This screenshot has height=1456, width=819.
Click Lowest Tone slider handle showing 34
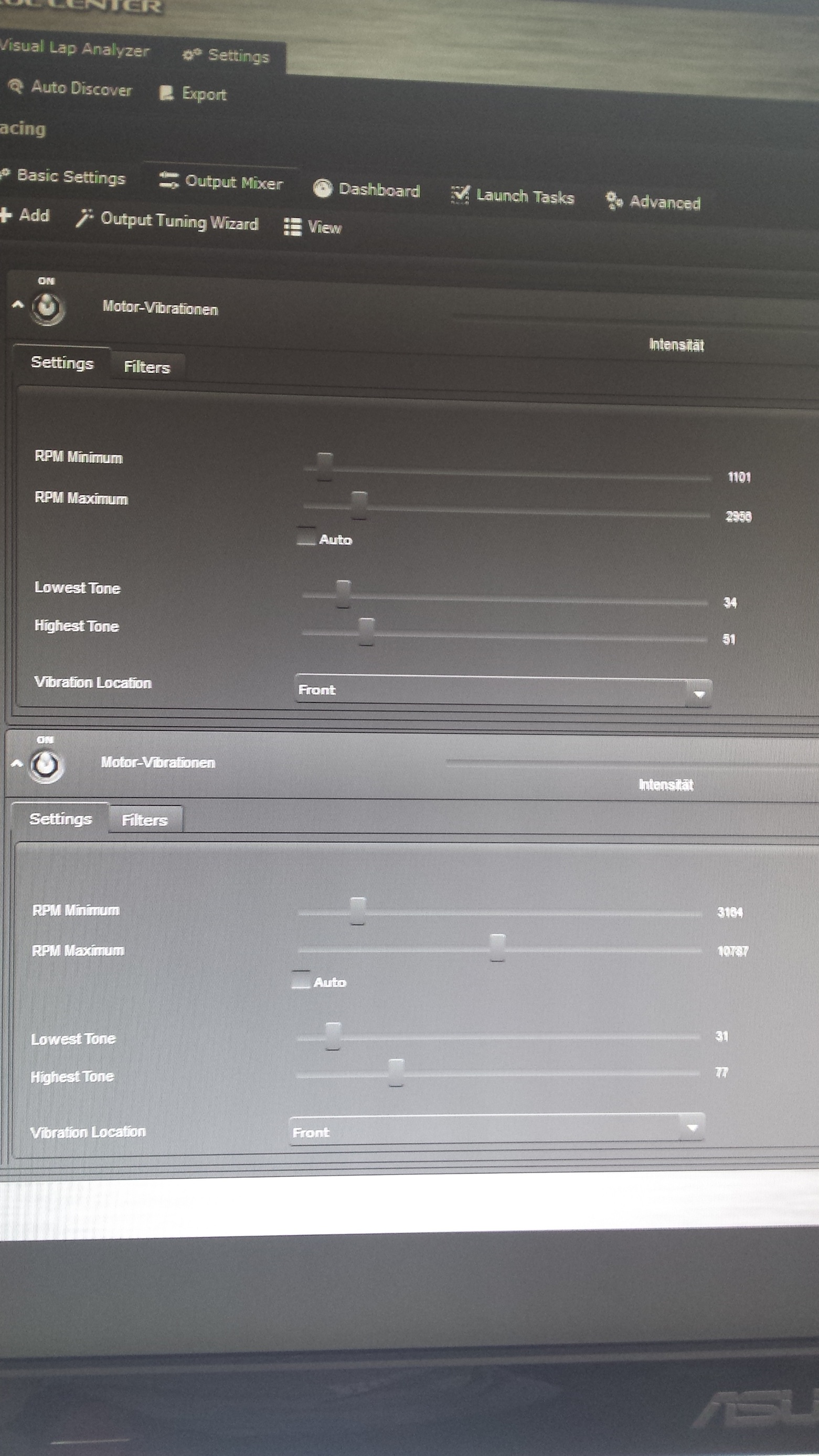(x=343, y=594)
